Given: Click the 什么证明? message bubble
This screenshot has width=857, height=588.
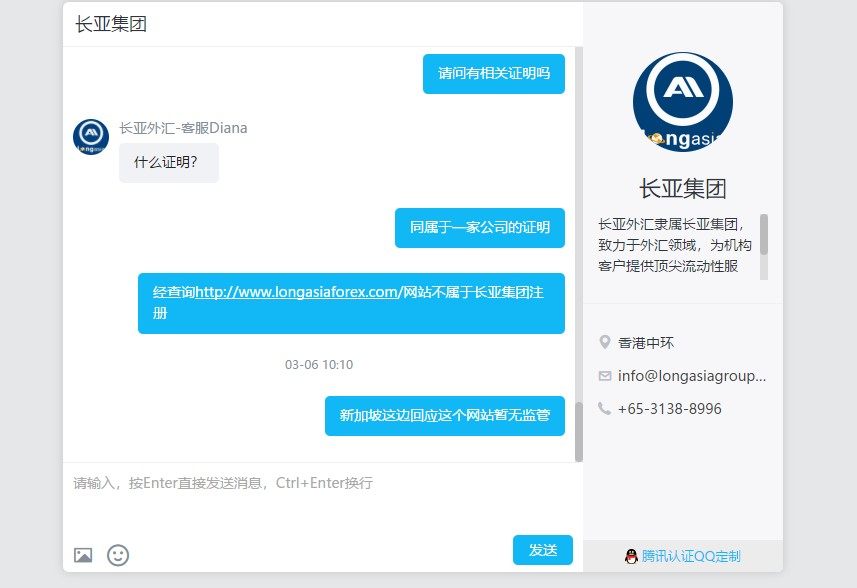Looking at the screenshot, I should coord(168,163).
